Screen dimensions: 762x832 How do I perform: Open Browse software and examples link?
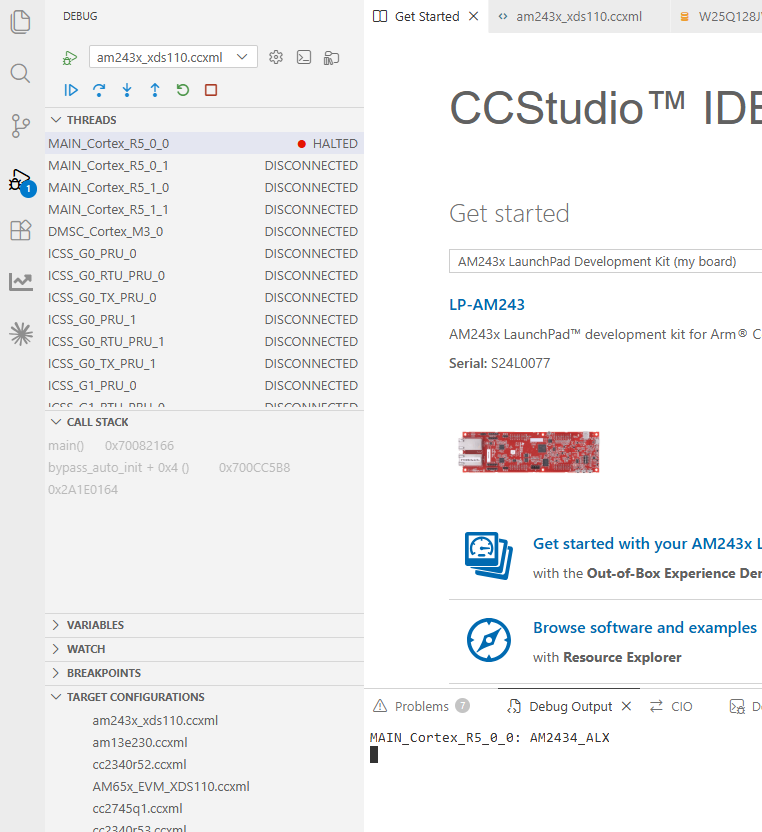(x=645, y=627)
